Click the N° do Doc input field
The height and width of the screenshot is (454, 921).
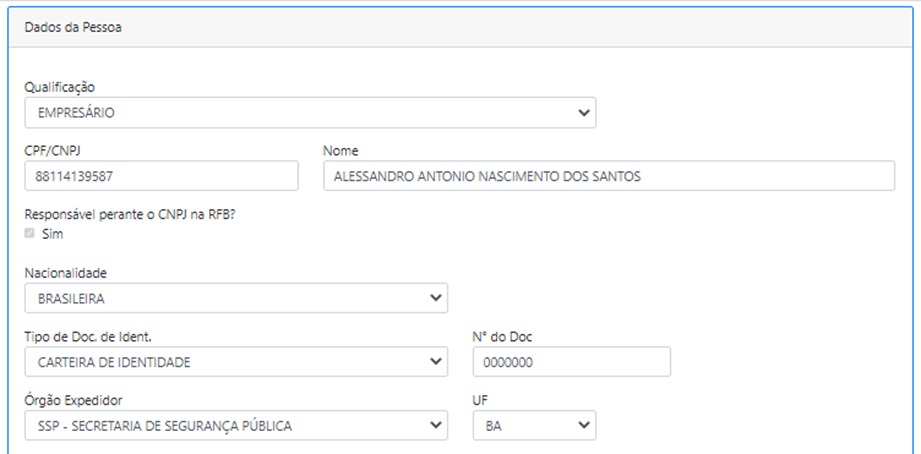tap(570, 362)
